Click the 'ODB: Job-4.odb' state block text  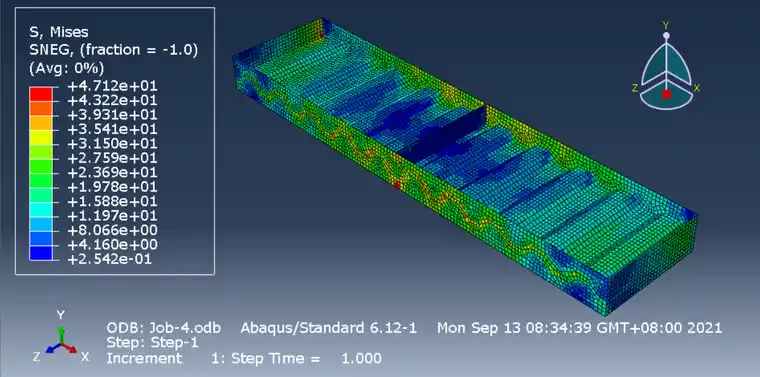164,328
